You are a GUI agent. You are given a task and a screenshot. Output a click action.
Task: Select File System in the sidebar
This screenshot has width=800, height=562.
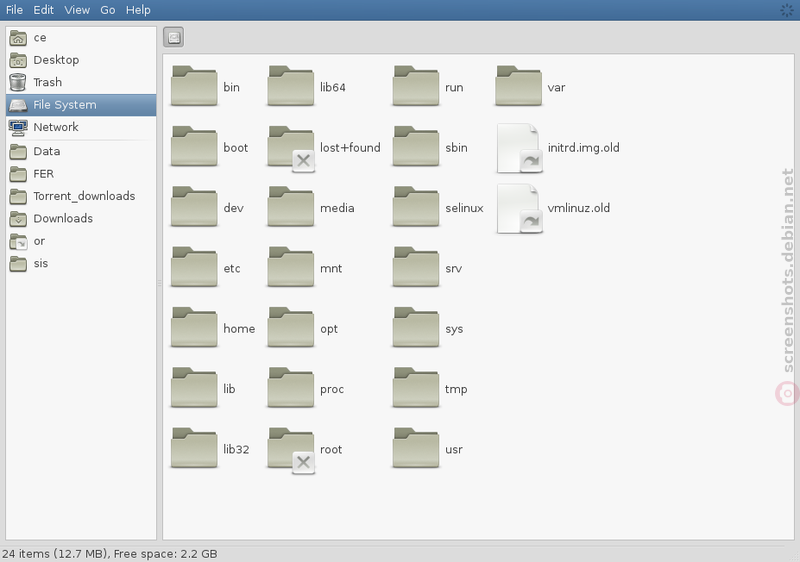pyautogui.click(x=81, y=105)
